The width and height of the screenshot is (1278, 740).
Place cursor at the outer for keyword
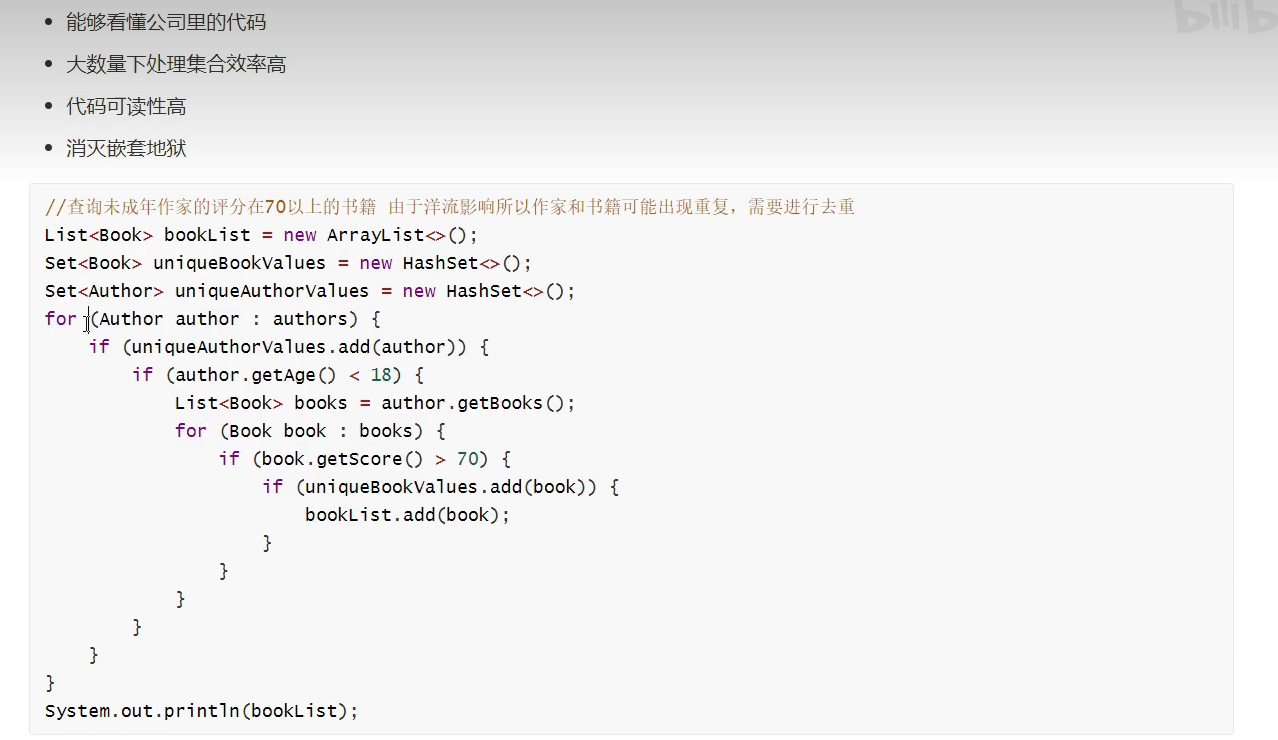pos(60,319)
